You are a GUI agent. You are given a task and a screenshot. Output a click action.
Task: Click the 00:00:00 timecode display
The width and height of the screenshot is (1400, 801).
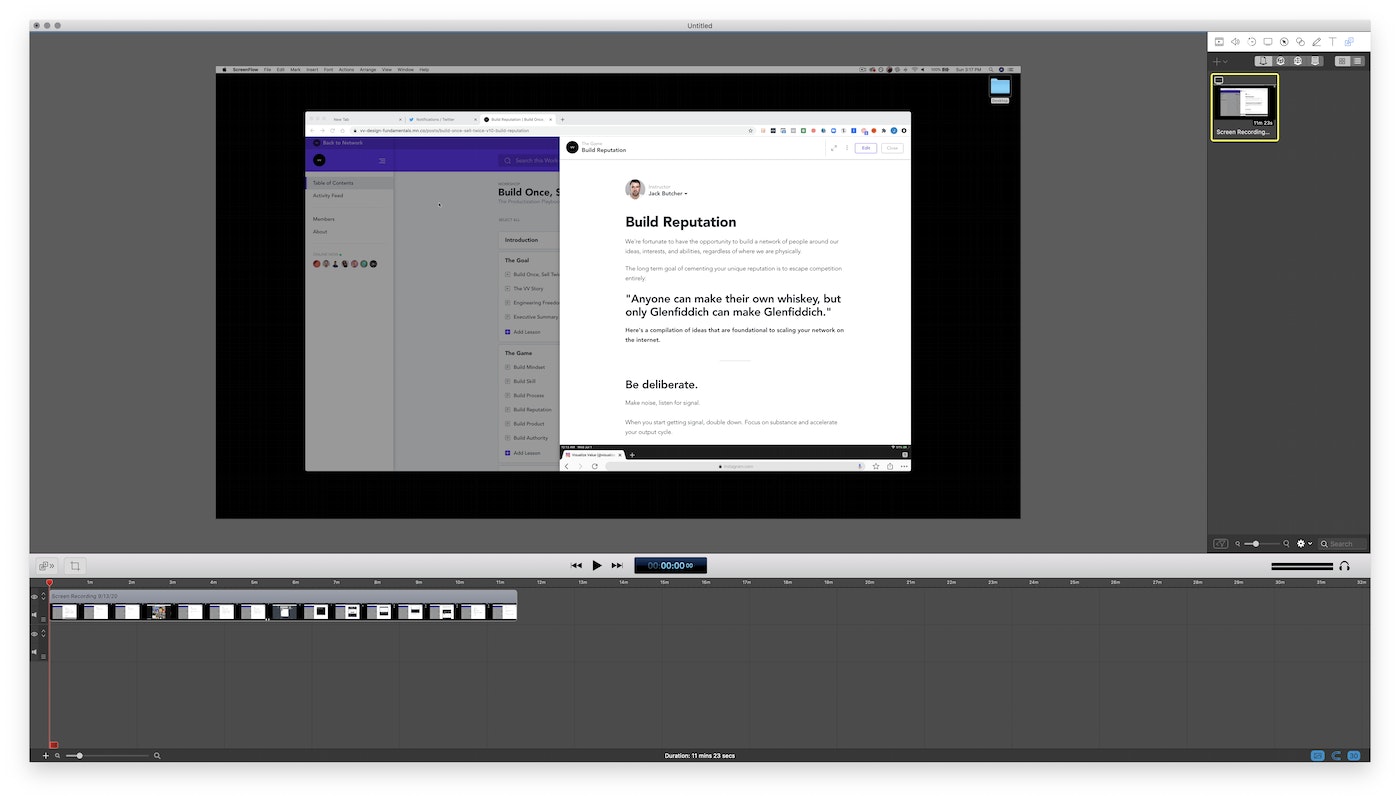670,565
